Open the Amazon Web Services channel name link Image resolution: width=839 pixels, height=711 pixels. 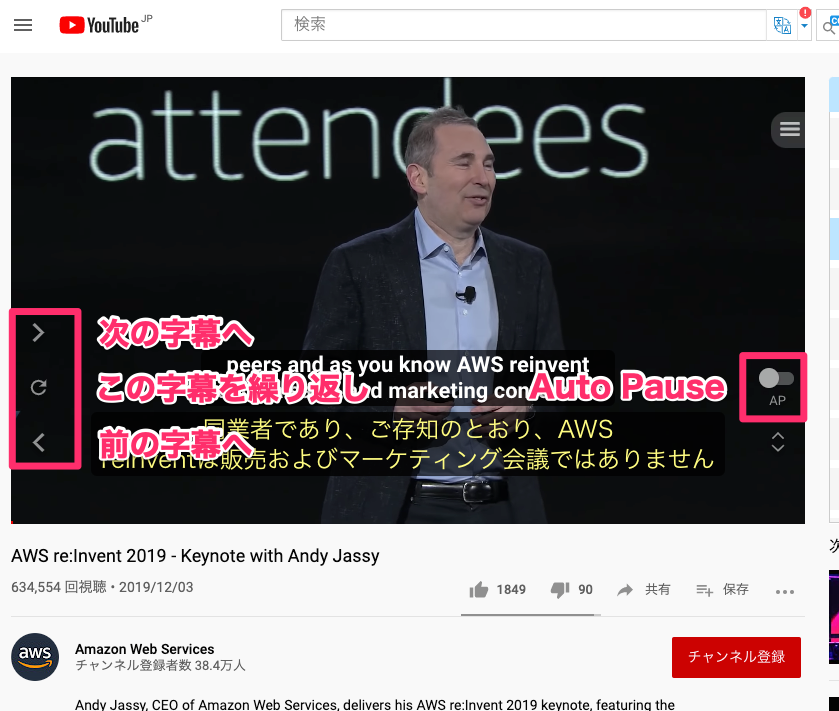144,649
